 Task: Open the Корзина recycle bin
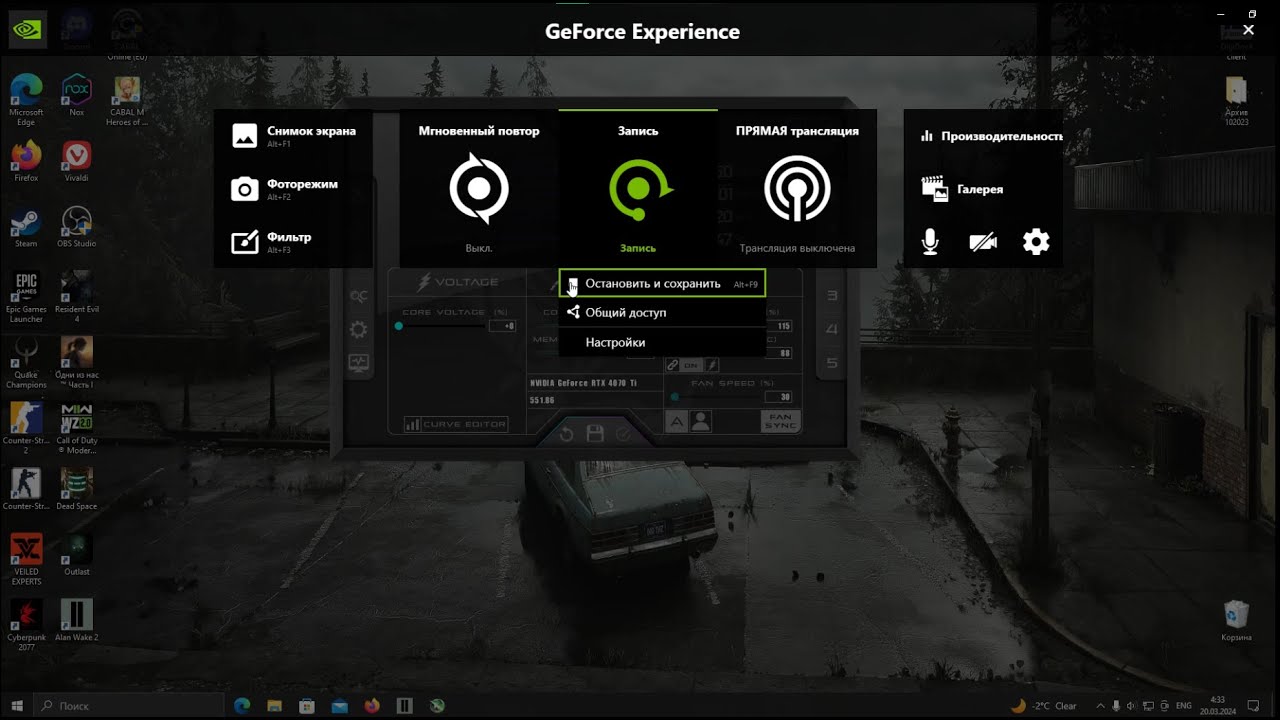click(x=1237, y=620)
